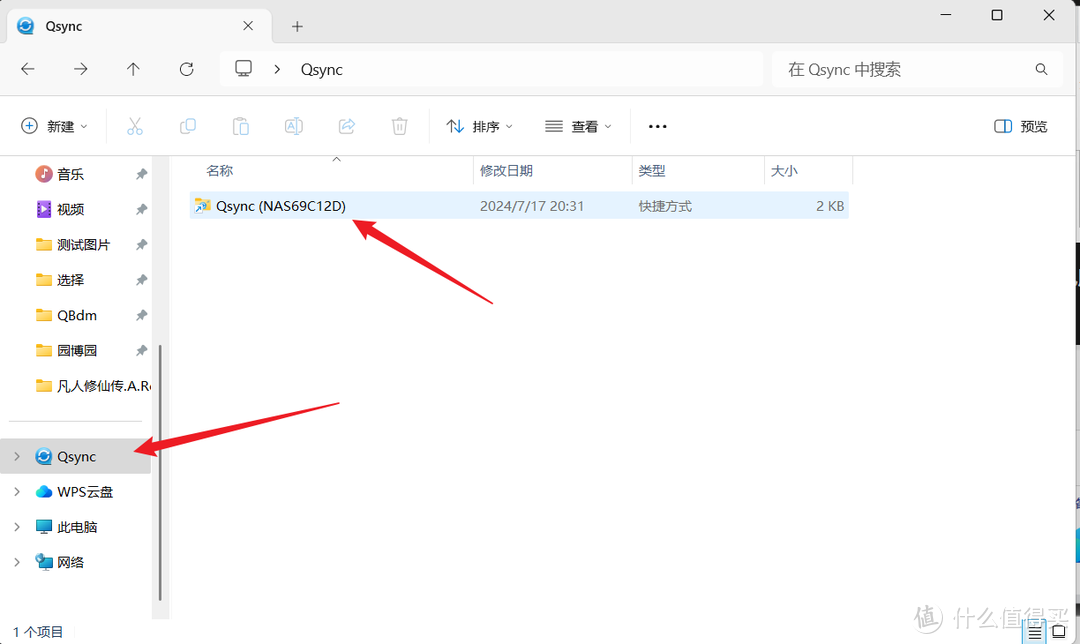Close the Qsync tab
Screen dimensions: 1080x644
tap(248, 25)
